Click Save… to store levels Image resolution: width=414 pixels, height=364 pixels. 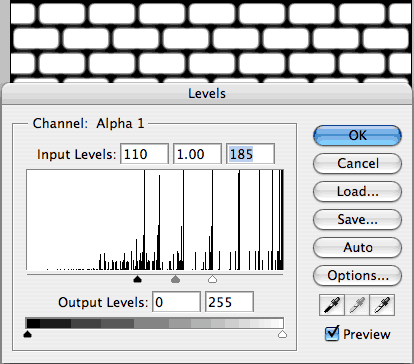click(357, 219)
